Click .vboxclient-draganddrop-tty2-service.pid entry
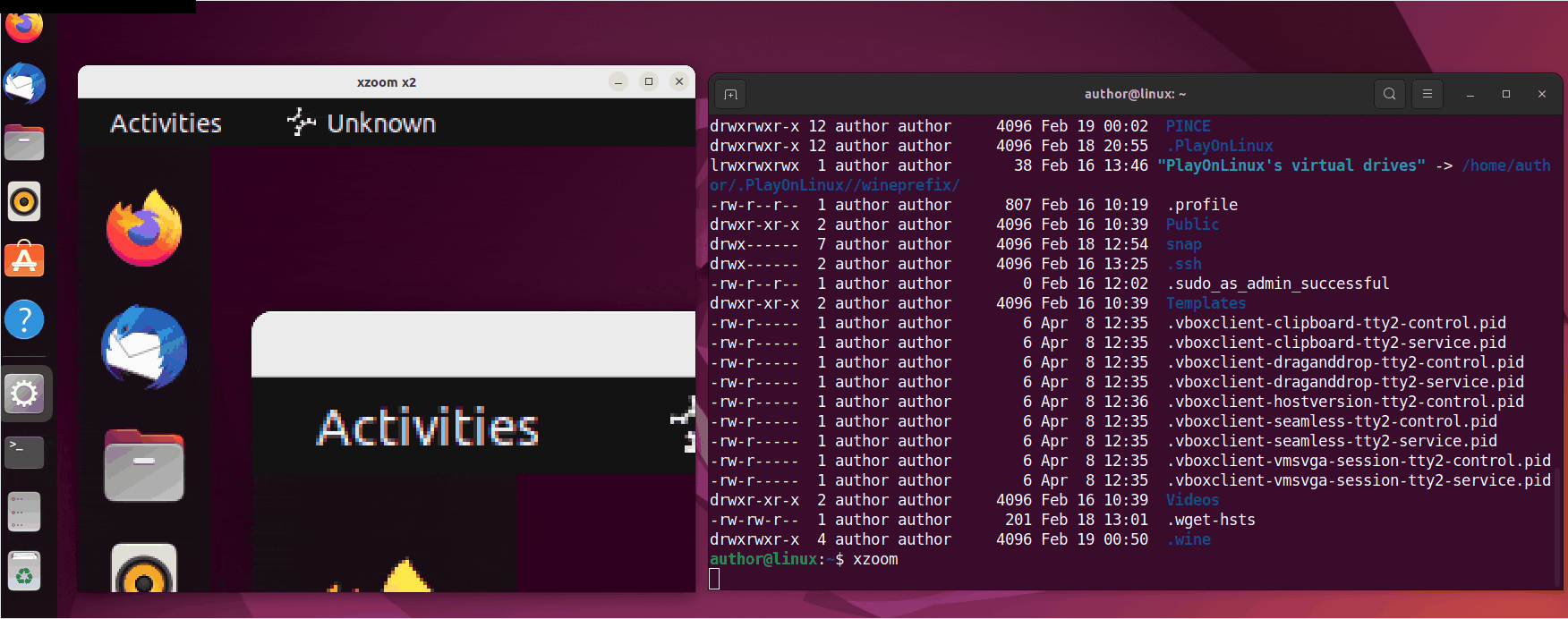The height and width of the screenshot is (619, 1568). pyautogui.click(x=1345, y=382)
